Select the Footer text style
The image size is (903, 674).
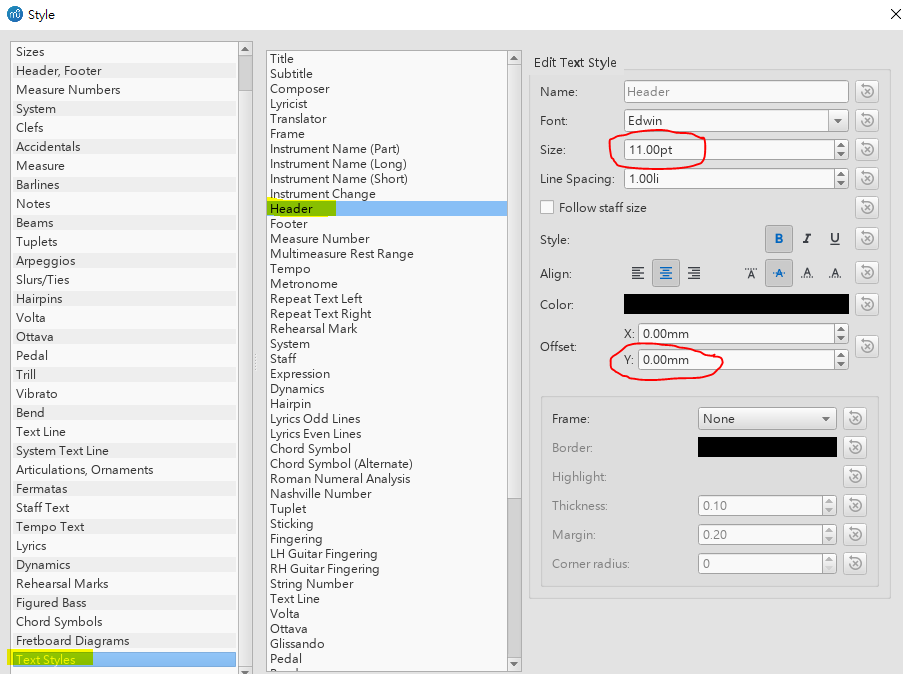(x=387, y=224)
